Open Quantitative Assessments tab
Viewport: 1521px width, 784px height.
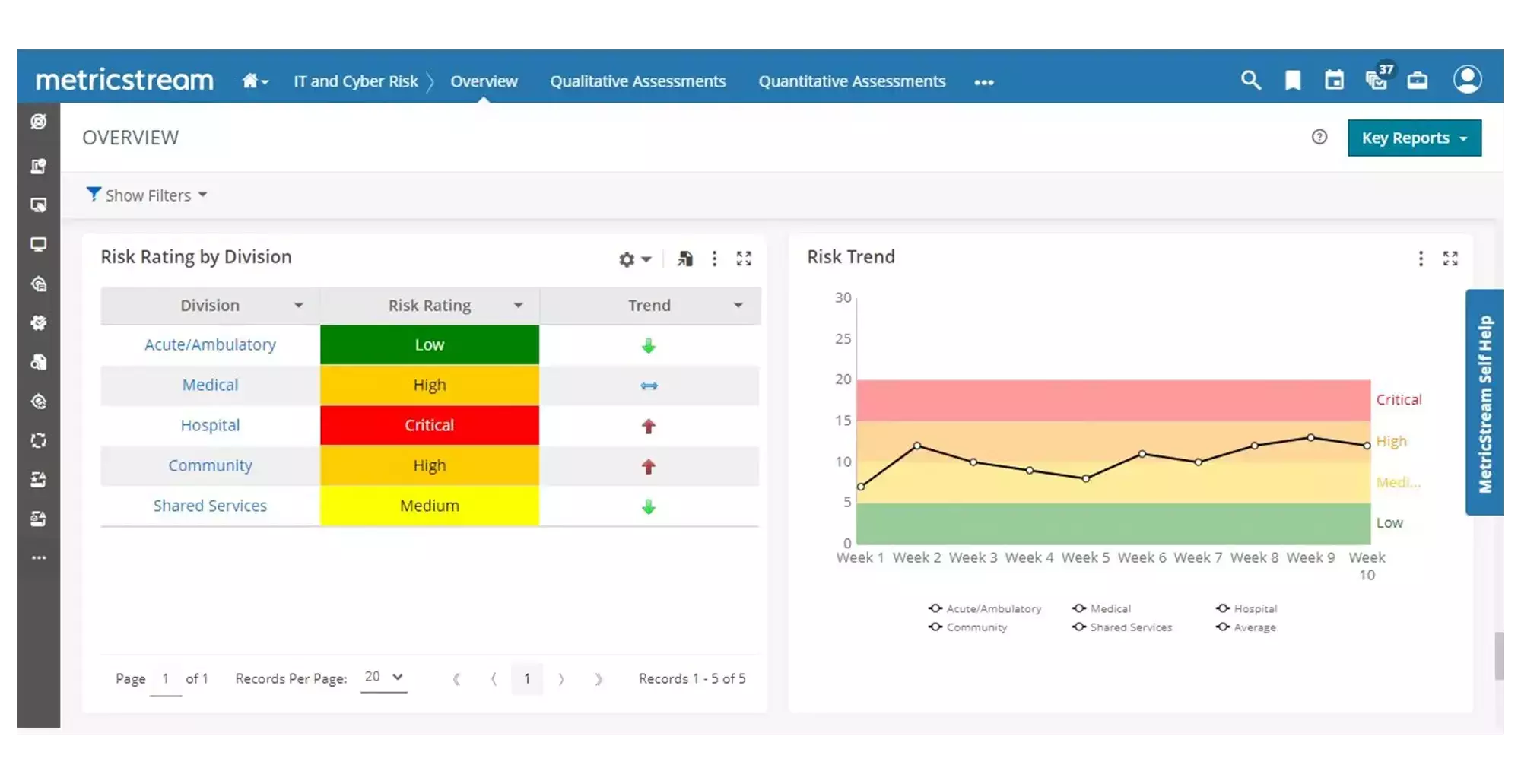[852, 81]
